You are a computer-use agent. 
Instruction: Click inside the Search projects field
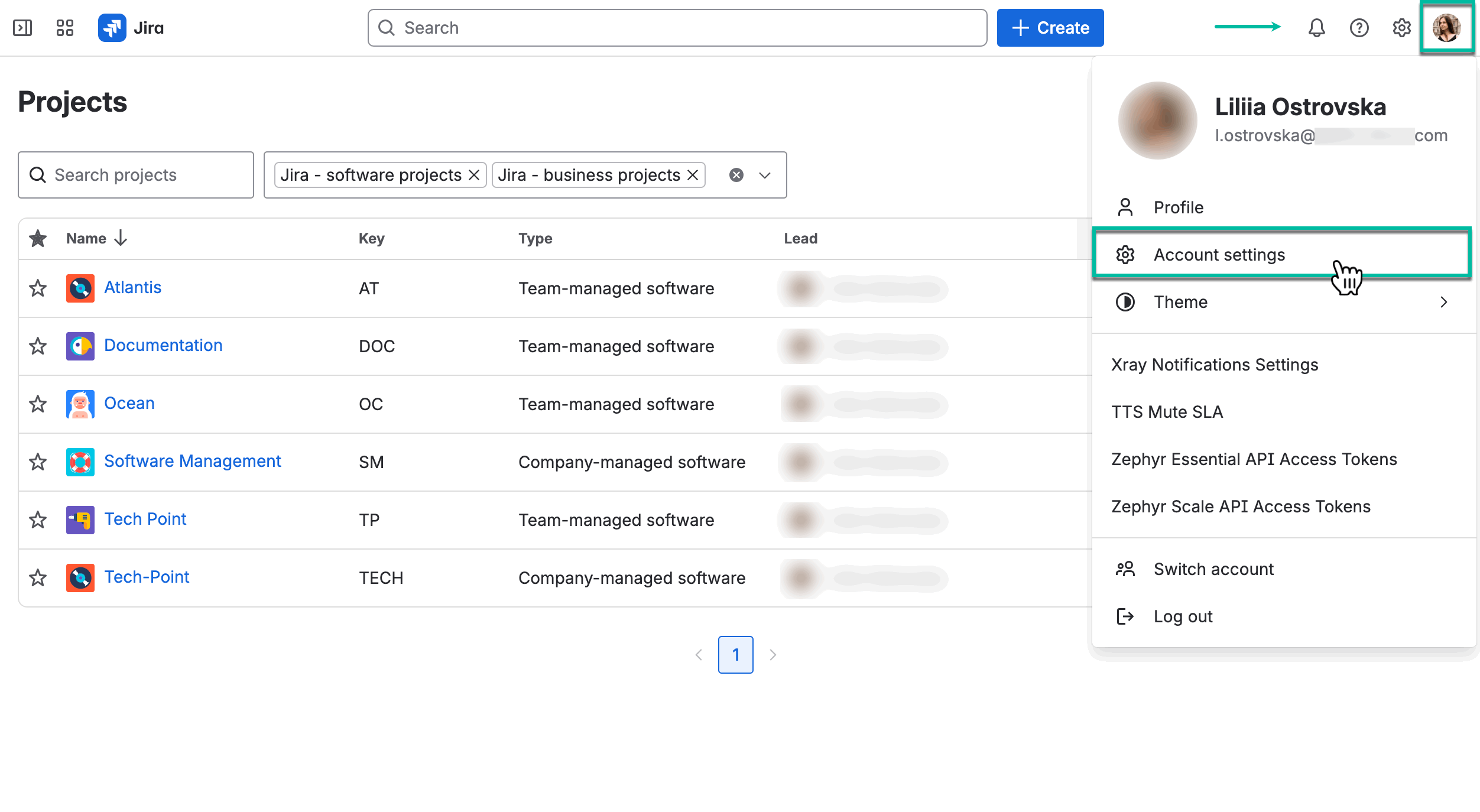136,175
